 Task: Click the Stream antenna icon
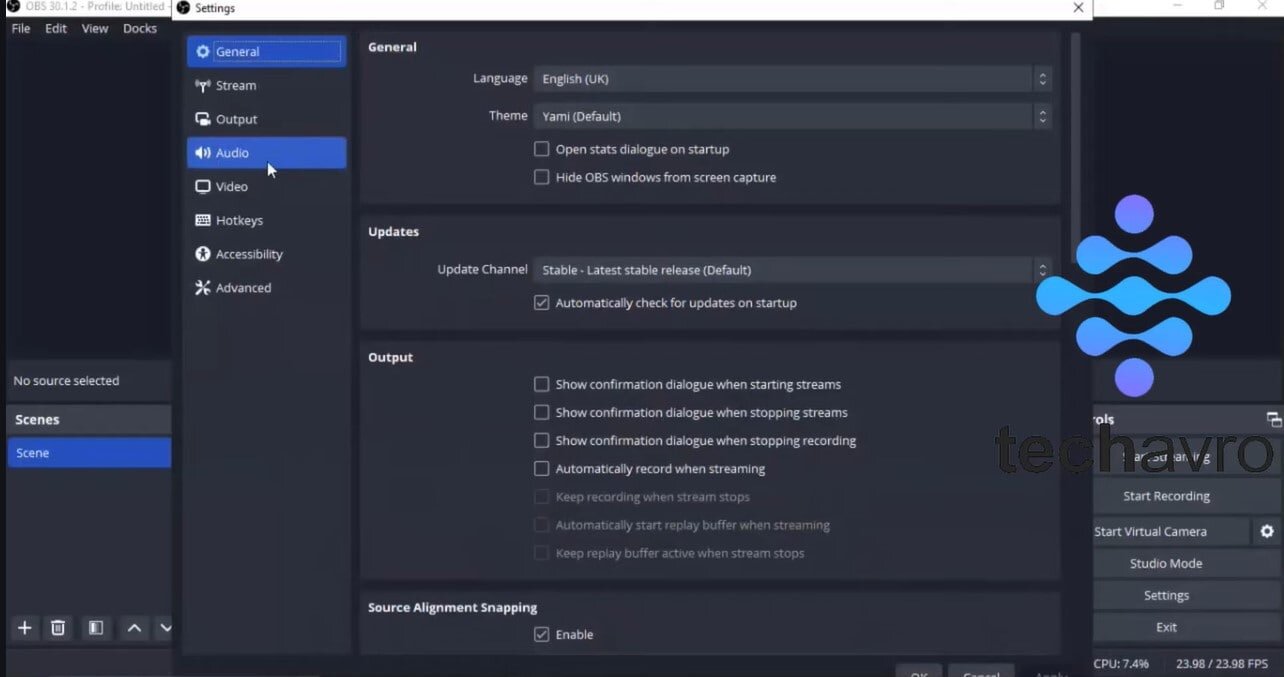click(x=203, y=85)
